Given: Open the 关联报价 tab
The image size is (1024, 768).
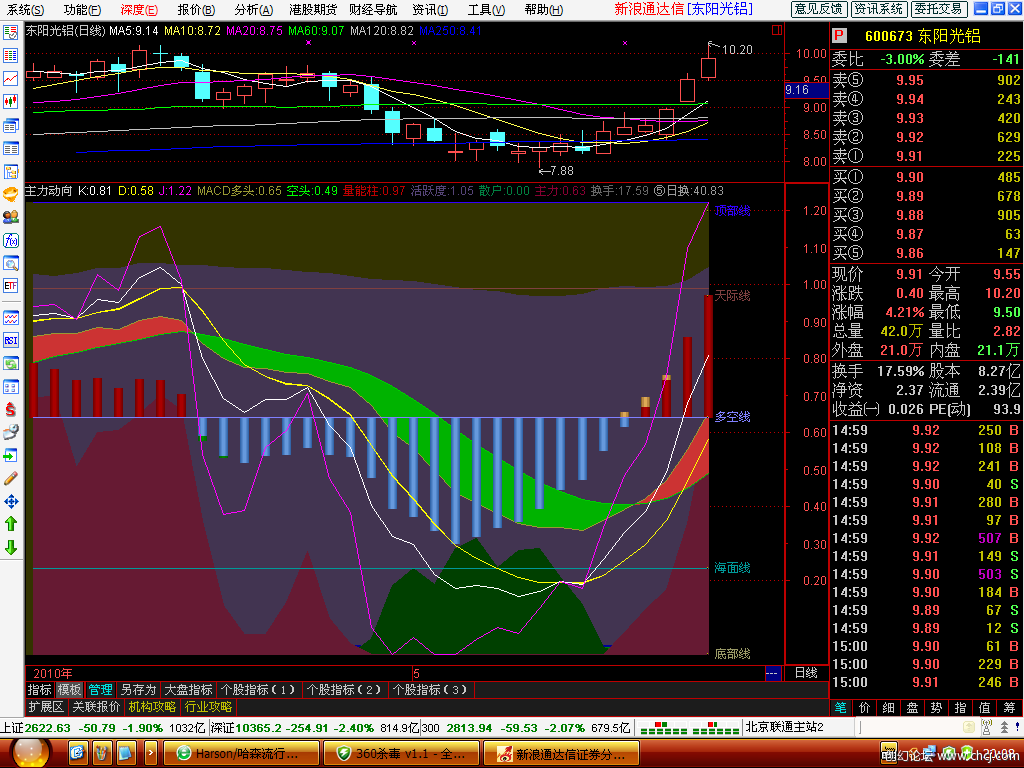Looking at the screenshot, I should pos(96,707).
